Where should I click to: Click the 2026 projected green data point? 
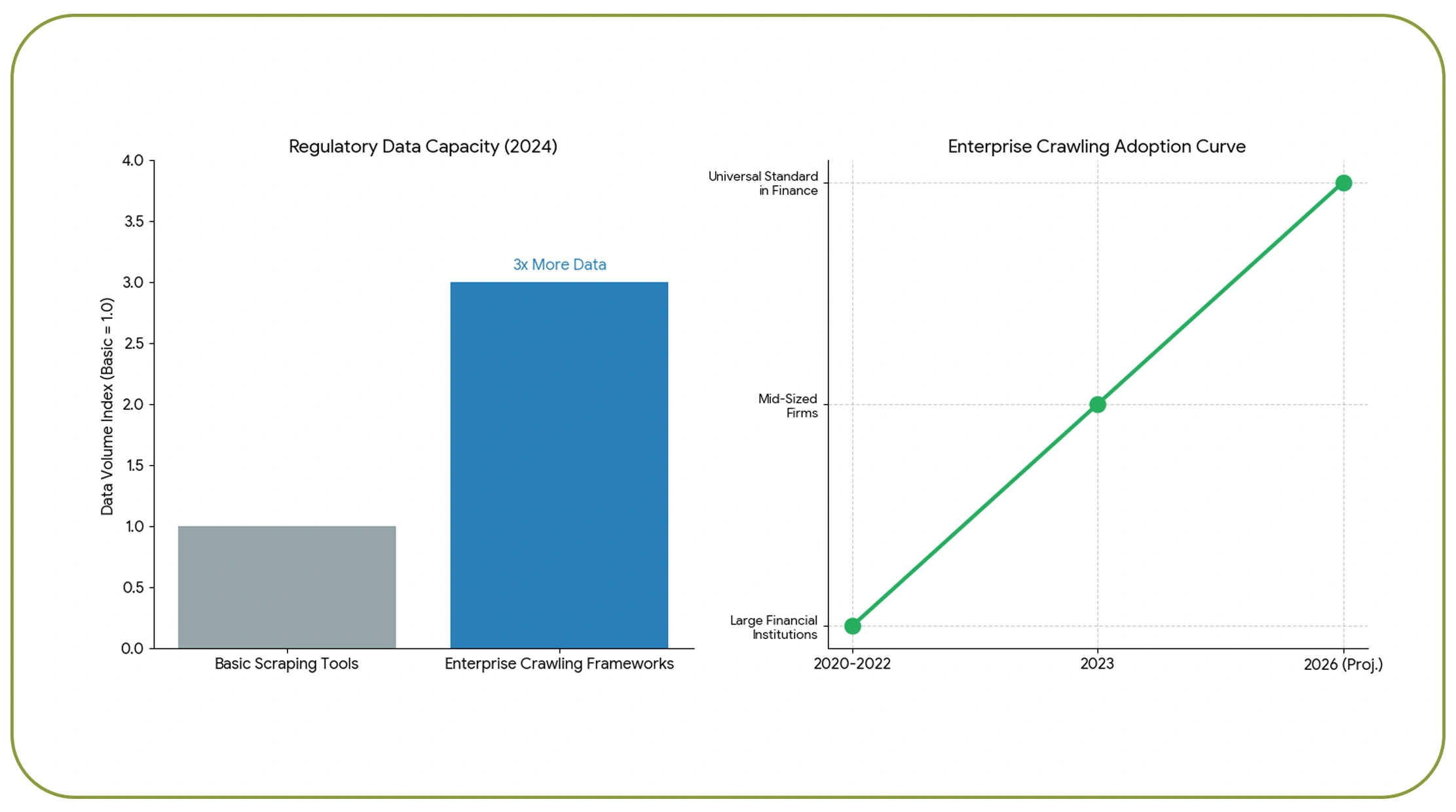tap(1343, 183)
